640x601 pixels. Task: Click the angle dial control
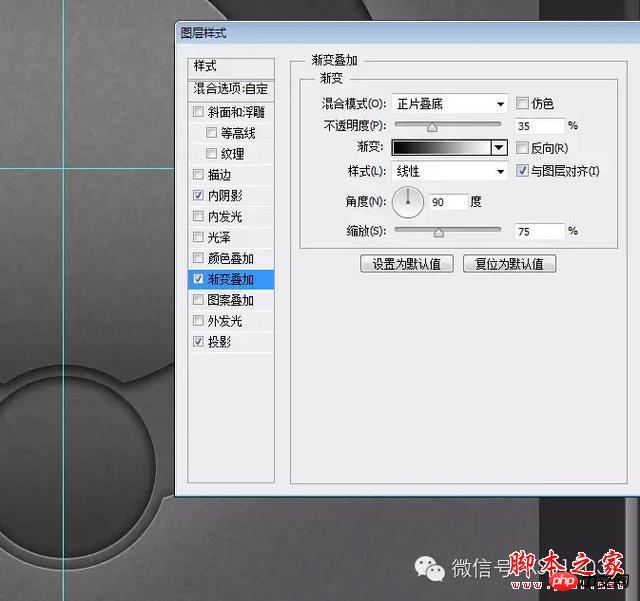407,202
